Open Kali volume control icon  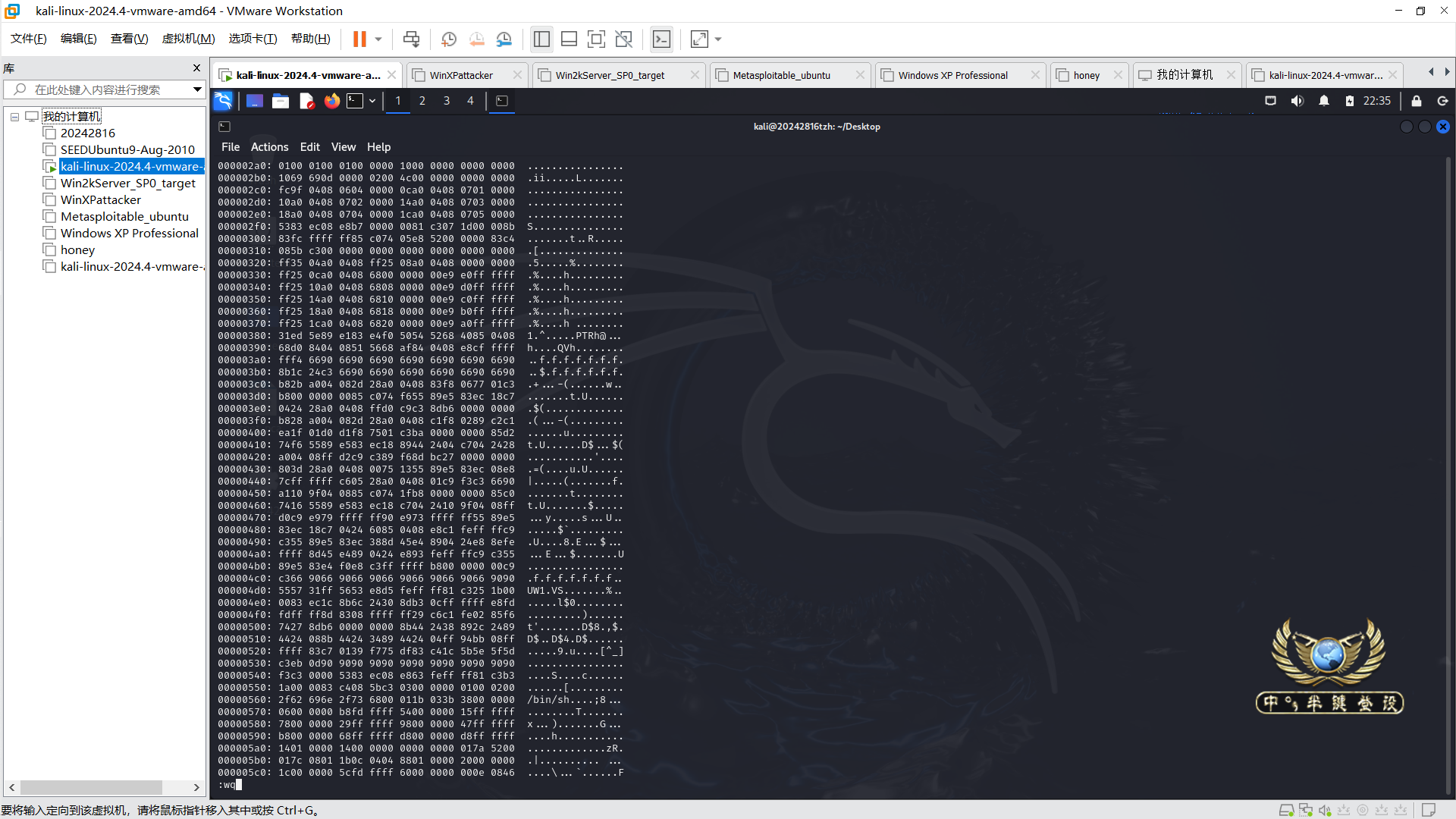[x=1298, y=101]
